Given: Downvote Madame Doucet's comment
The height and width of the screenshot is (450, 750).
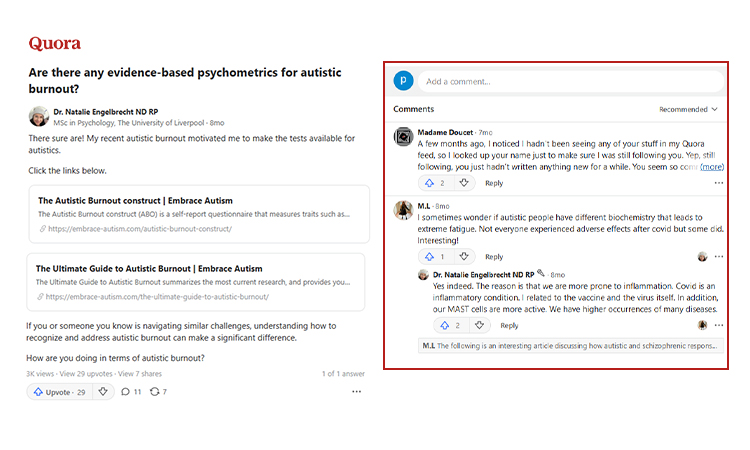Looking at the screenshot, I should (464, 183).
